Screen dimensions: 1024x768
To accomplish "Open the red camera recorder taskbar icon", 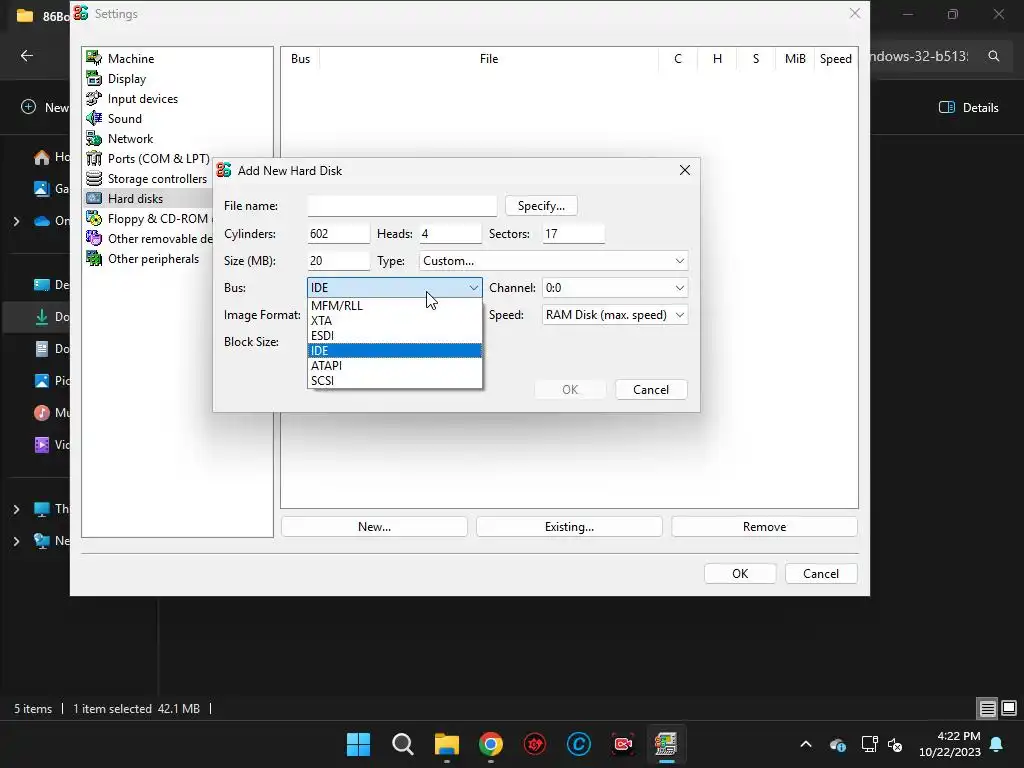I will click(x=623, y=744).
